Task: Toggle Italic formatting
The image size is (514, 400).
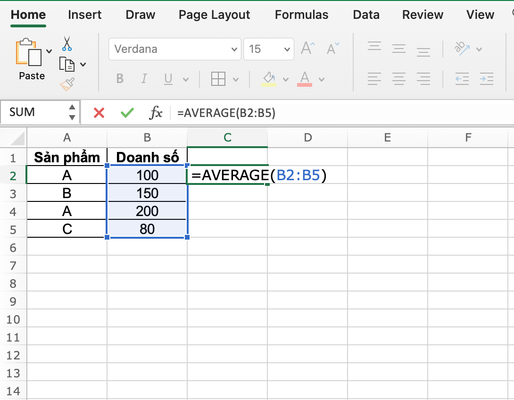Action: (144, 79)
